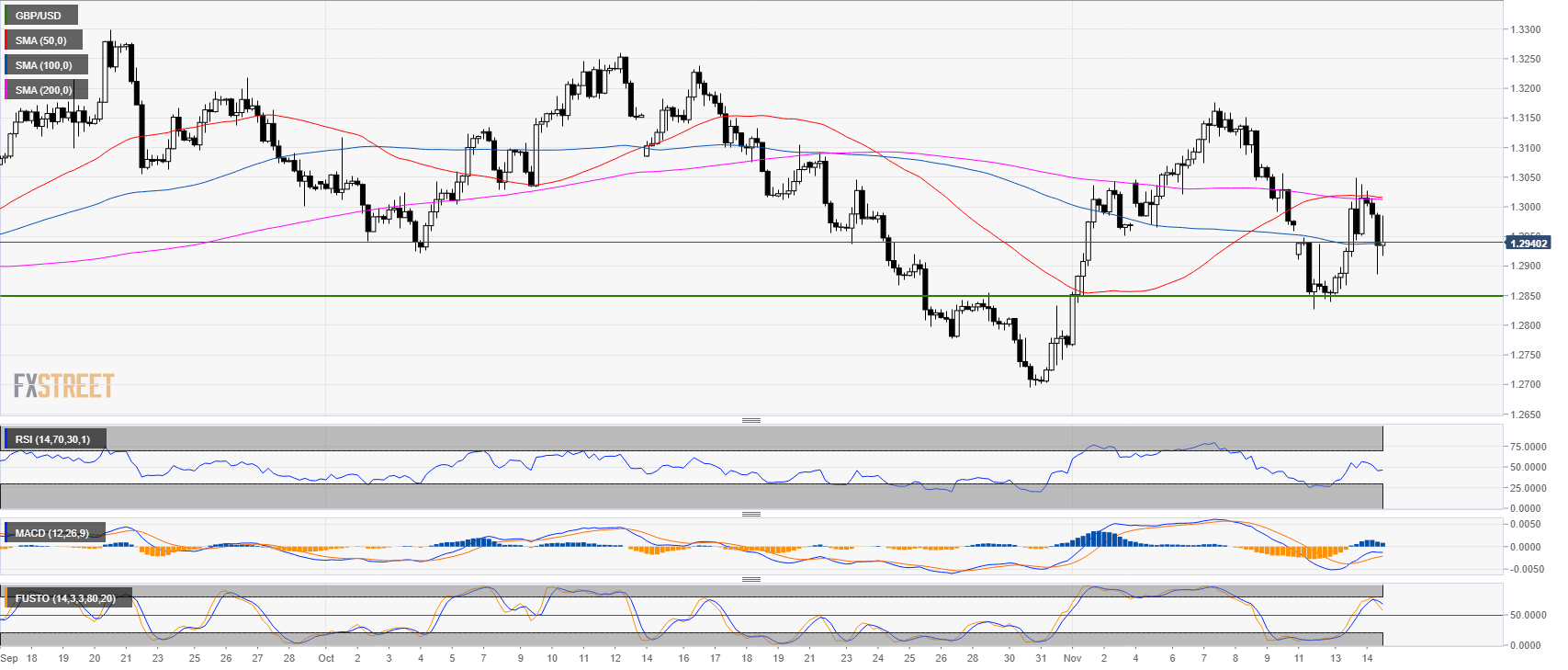The image size is (1568, 670).
Task: Open the FUSTO (14,3,3,80,20) indicator label
Action: pos(65,598)
